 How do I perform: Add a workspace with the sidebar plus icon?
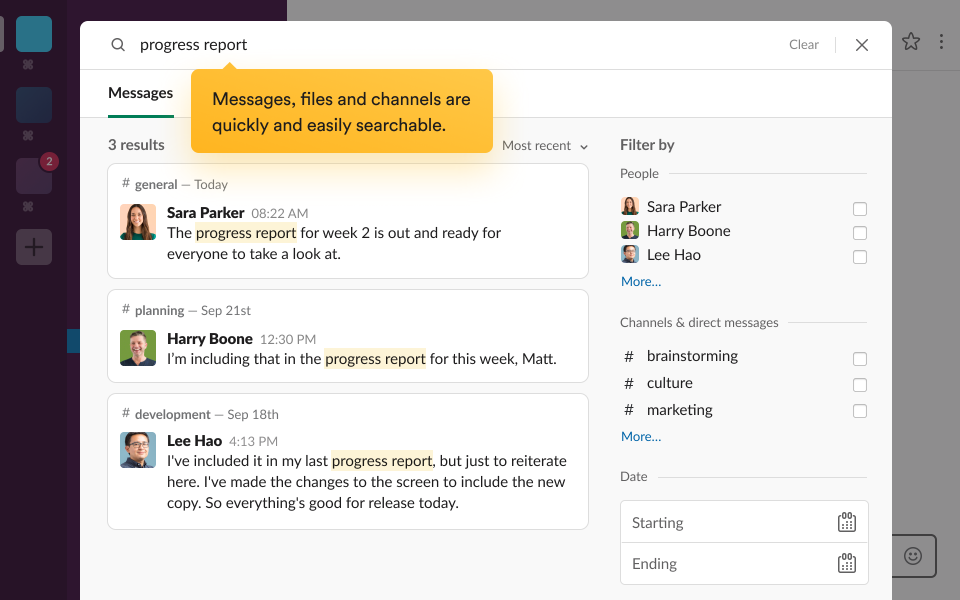(34, 247)
